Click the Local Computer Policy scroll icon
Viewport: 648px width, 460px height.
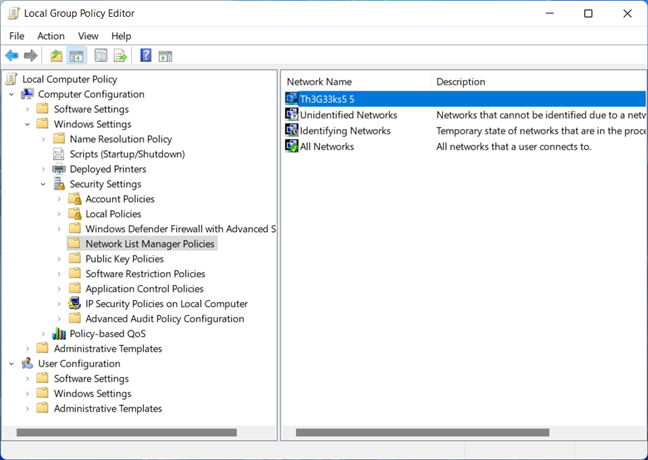click(x=12, y=79)
